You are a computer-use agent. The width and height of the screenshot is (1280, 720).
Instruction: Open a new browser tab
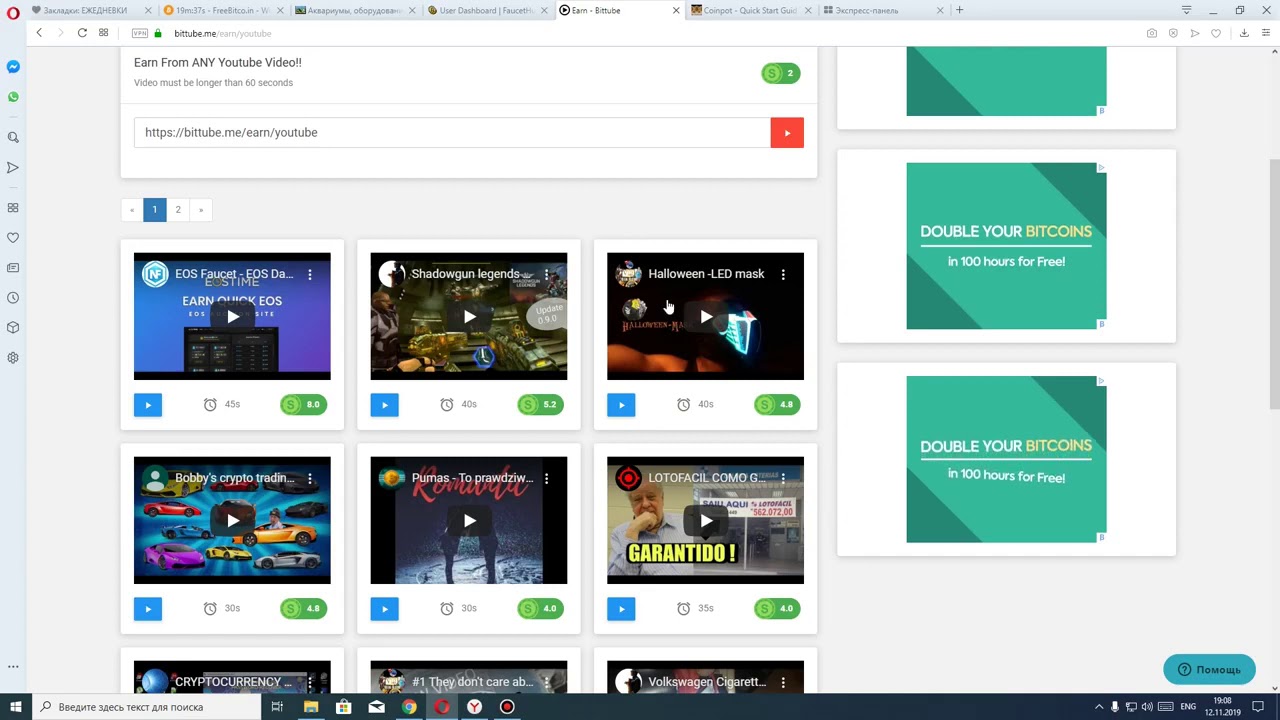959,10
